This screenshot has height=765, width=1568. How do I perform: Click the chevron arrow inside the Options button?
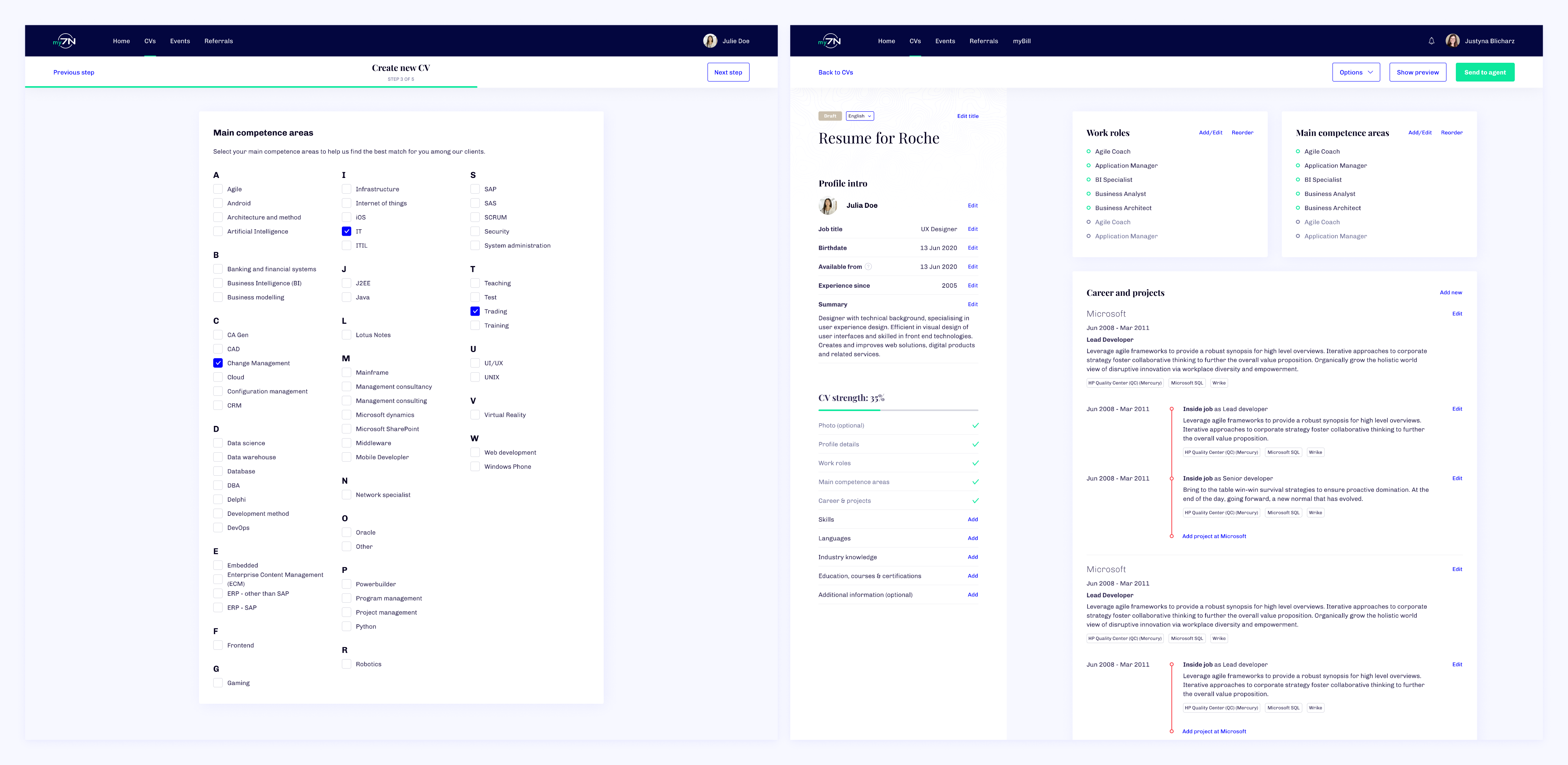point(1370,72)
